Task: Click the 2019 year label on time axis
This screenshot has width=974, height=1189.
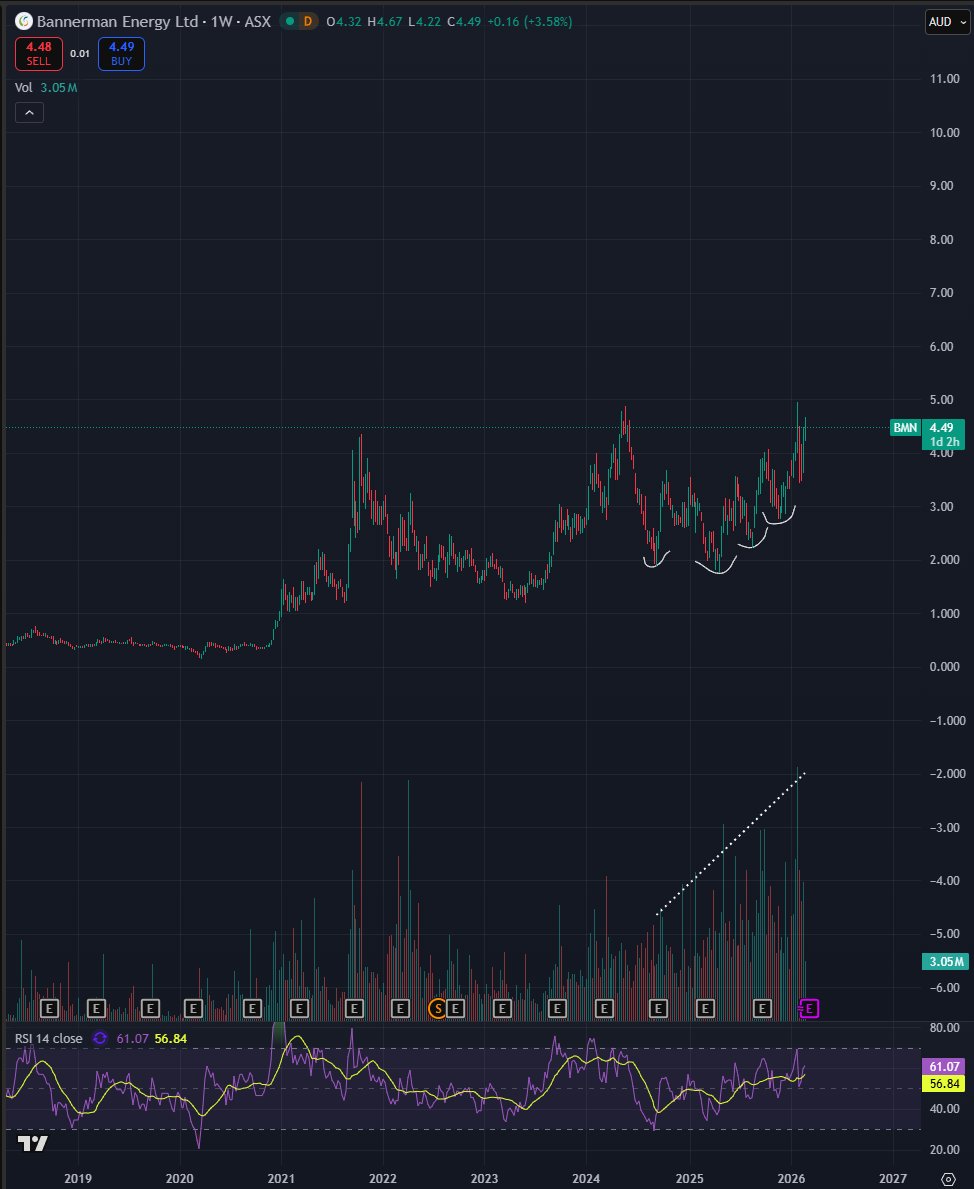Action: (78, 1178)
